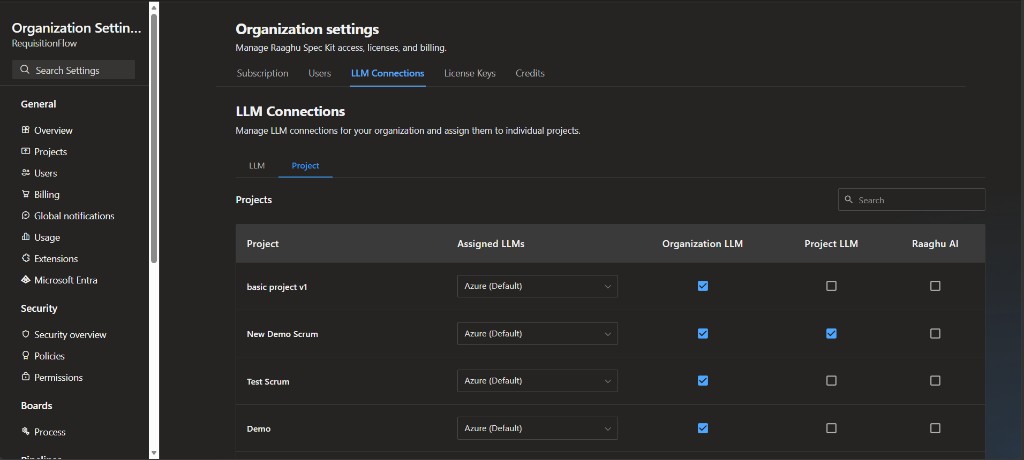Image resolution: width=1024 pixels, height=460 pixels.
Task: Click the Microsoft Entra icon
Action: (25, 280)
